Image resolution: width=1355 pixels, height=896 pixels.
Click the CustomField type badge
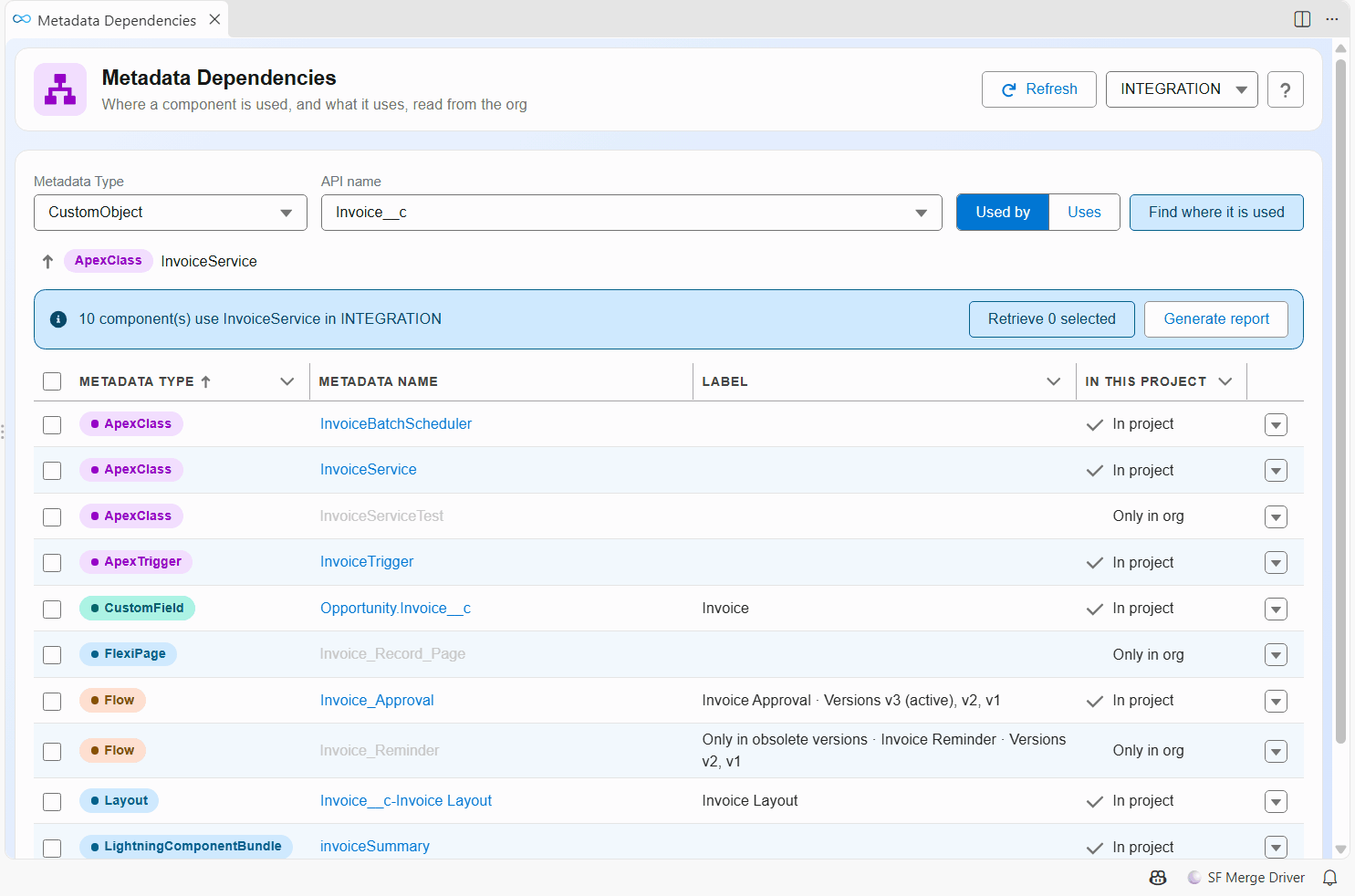coord(137,608)
